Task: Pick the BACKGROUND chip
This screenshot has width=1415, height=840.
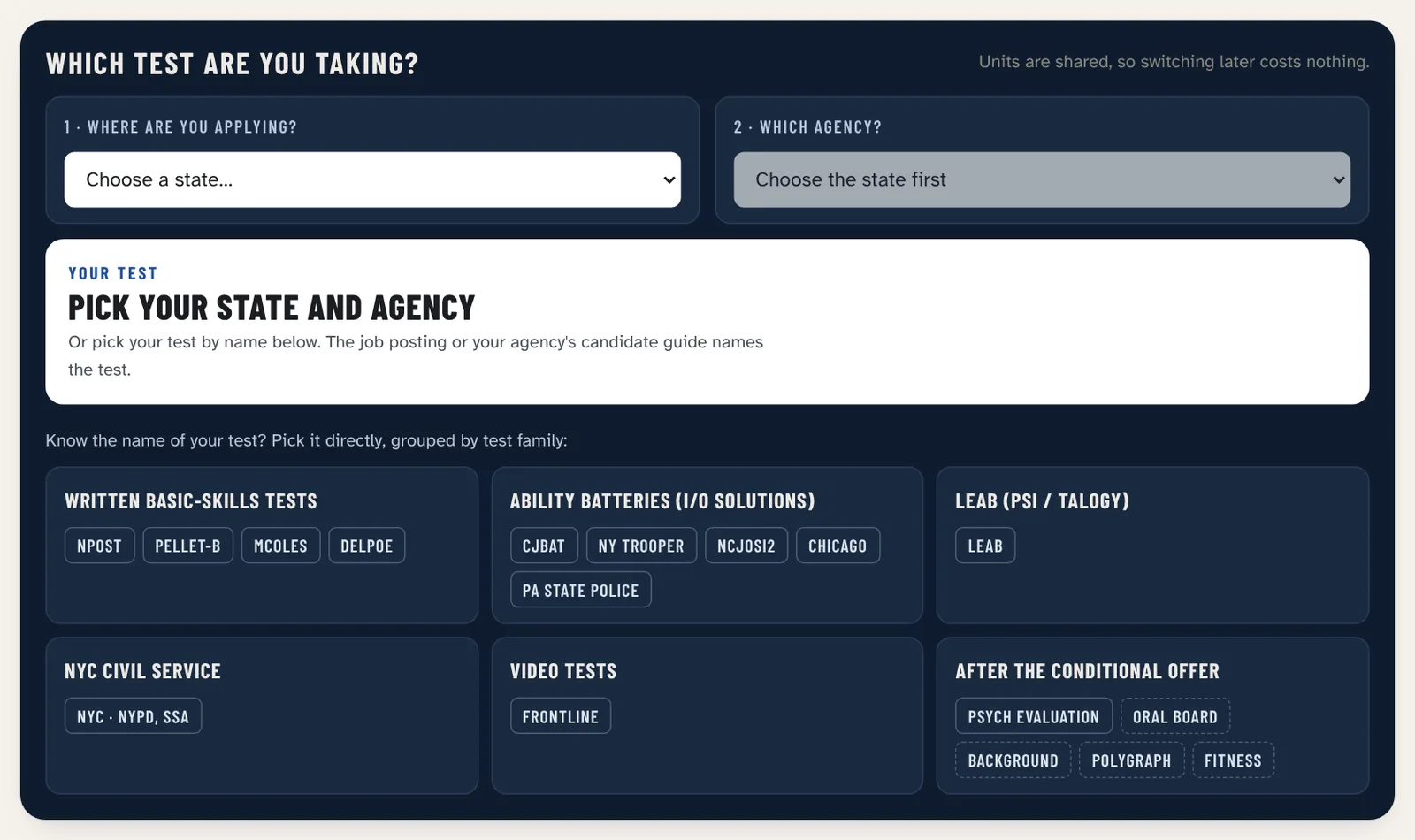Action: pos(1013,760)
